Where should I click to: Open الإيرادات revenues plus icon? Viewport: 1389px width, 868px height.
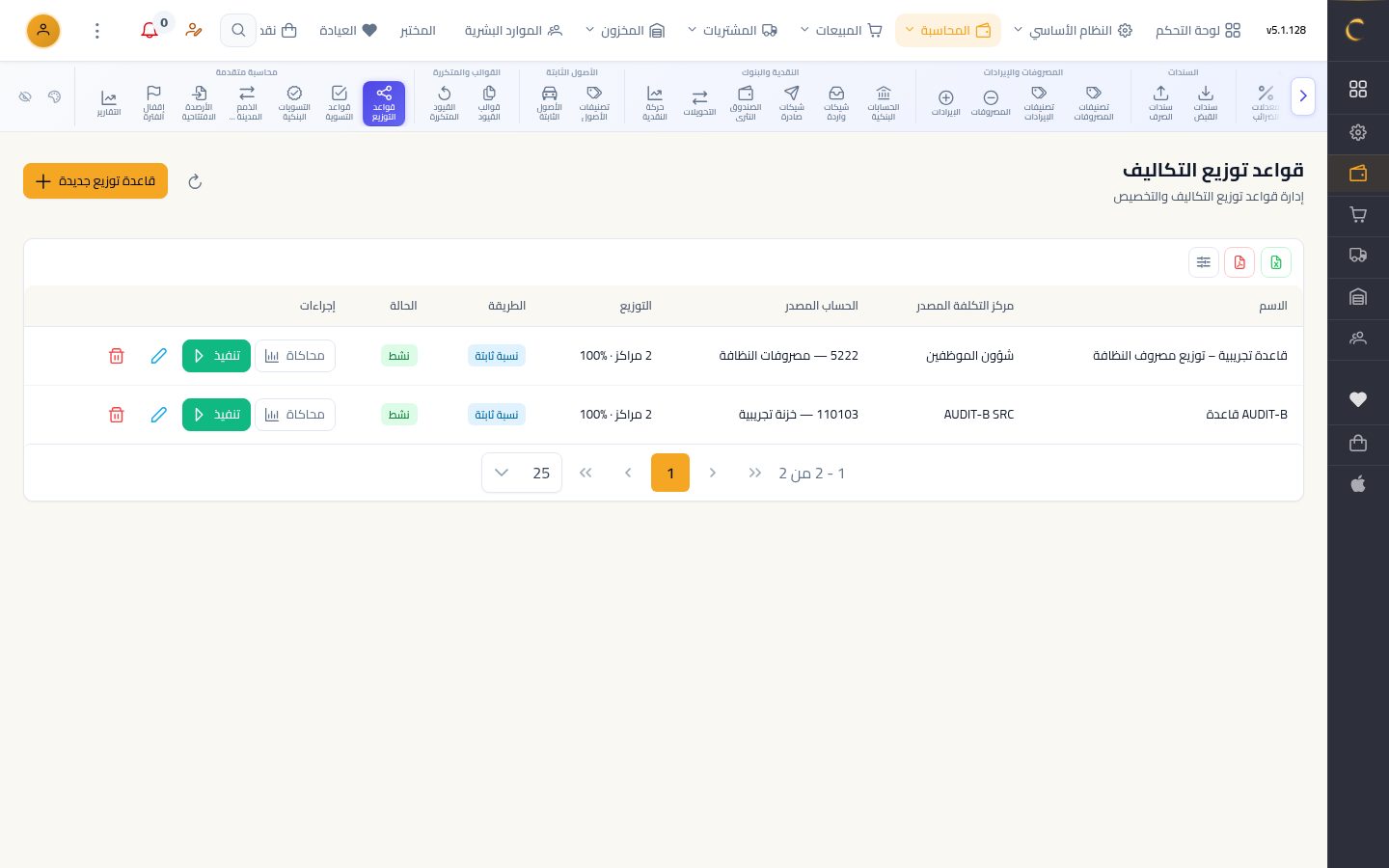[946, 103]
